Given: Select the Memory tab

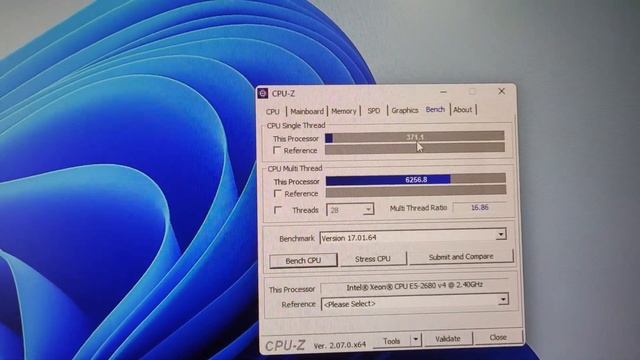Looking at the screenshot, I should [343, 111].
